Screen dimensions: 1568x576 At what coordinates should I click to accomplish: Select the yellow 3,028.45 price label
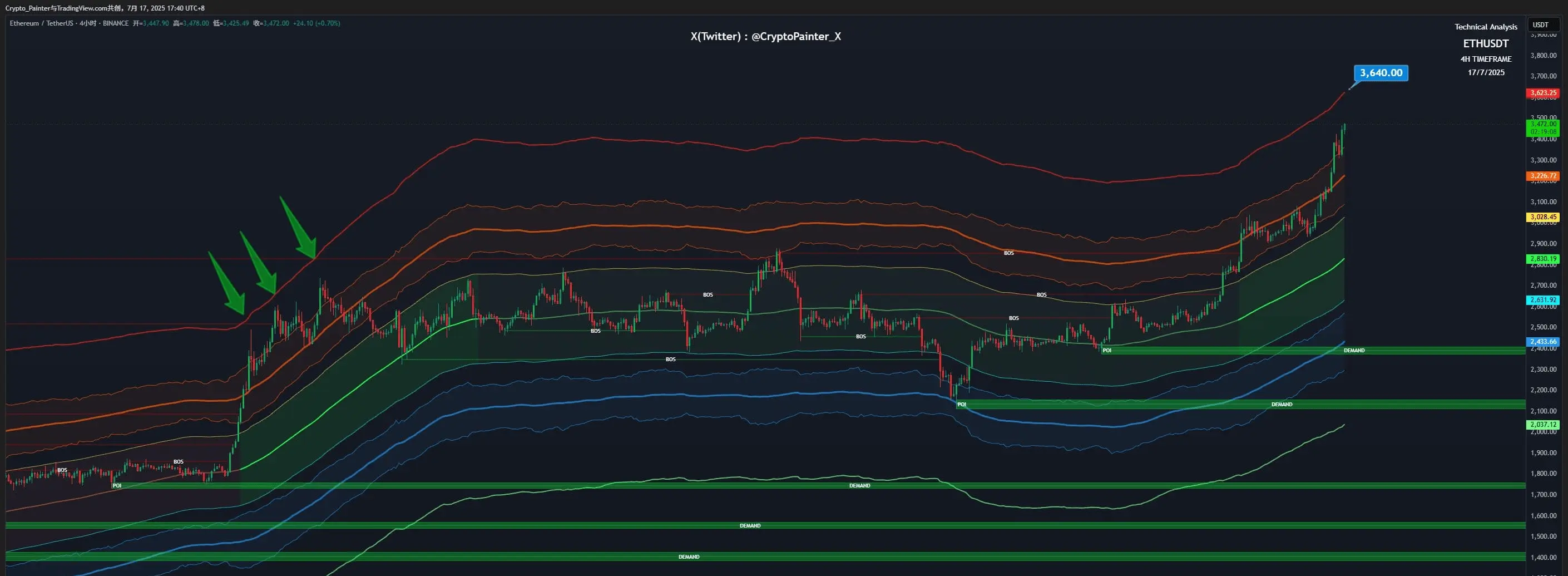1543,216
